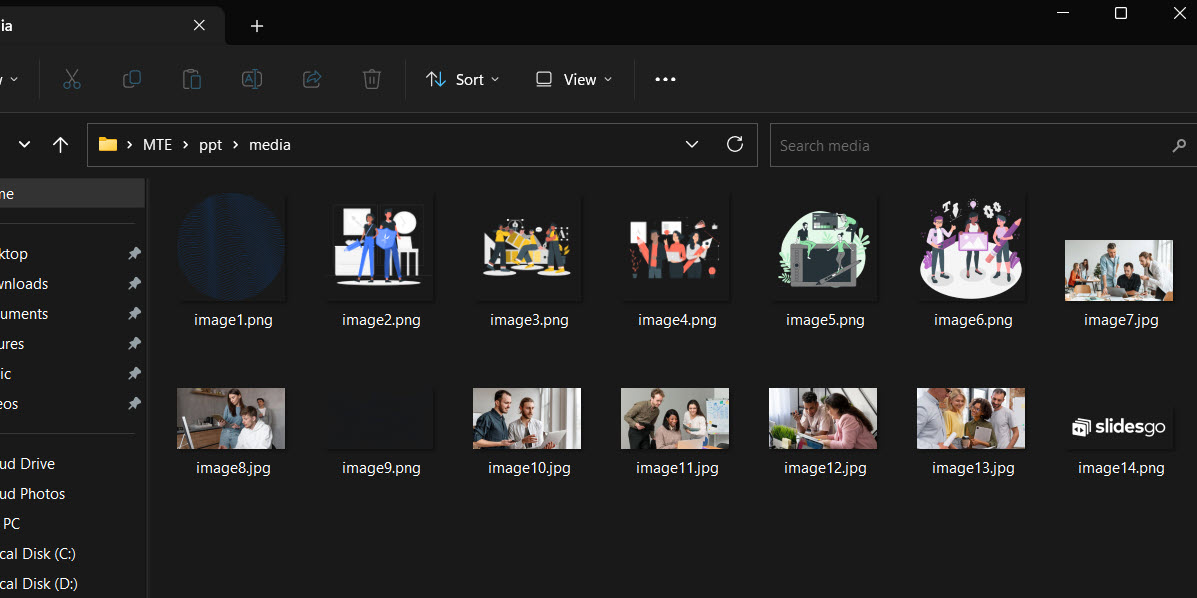Screen dimensions: 1197x598
Task: Click the Cut icon in the toolbar
Action: (71, 79)
